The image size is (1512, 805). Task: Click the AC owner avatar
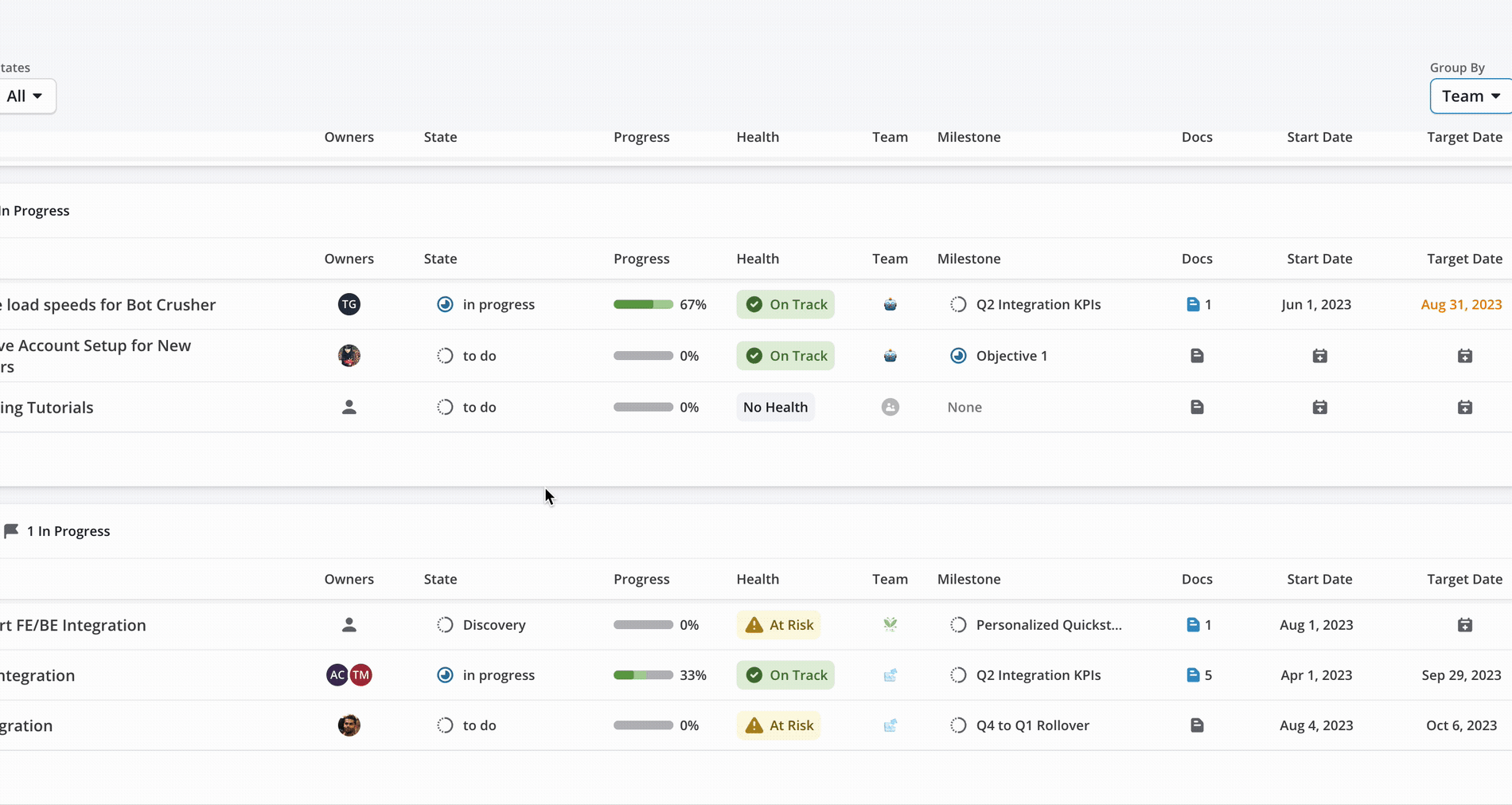[337, 675]
